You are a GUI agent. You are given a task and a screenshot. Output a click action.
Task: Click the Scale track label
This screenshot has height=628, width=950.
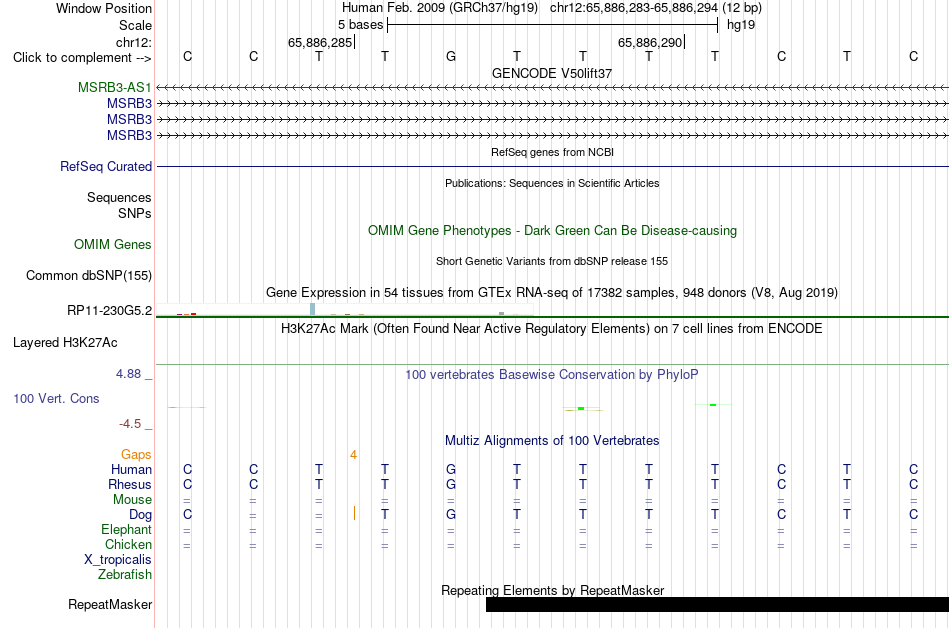(135, 25)
